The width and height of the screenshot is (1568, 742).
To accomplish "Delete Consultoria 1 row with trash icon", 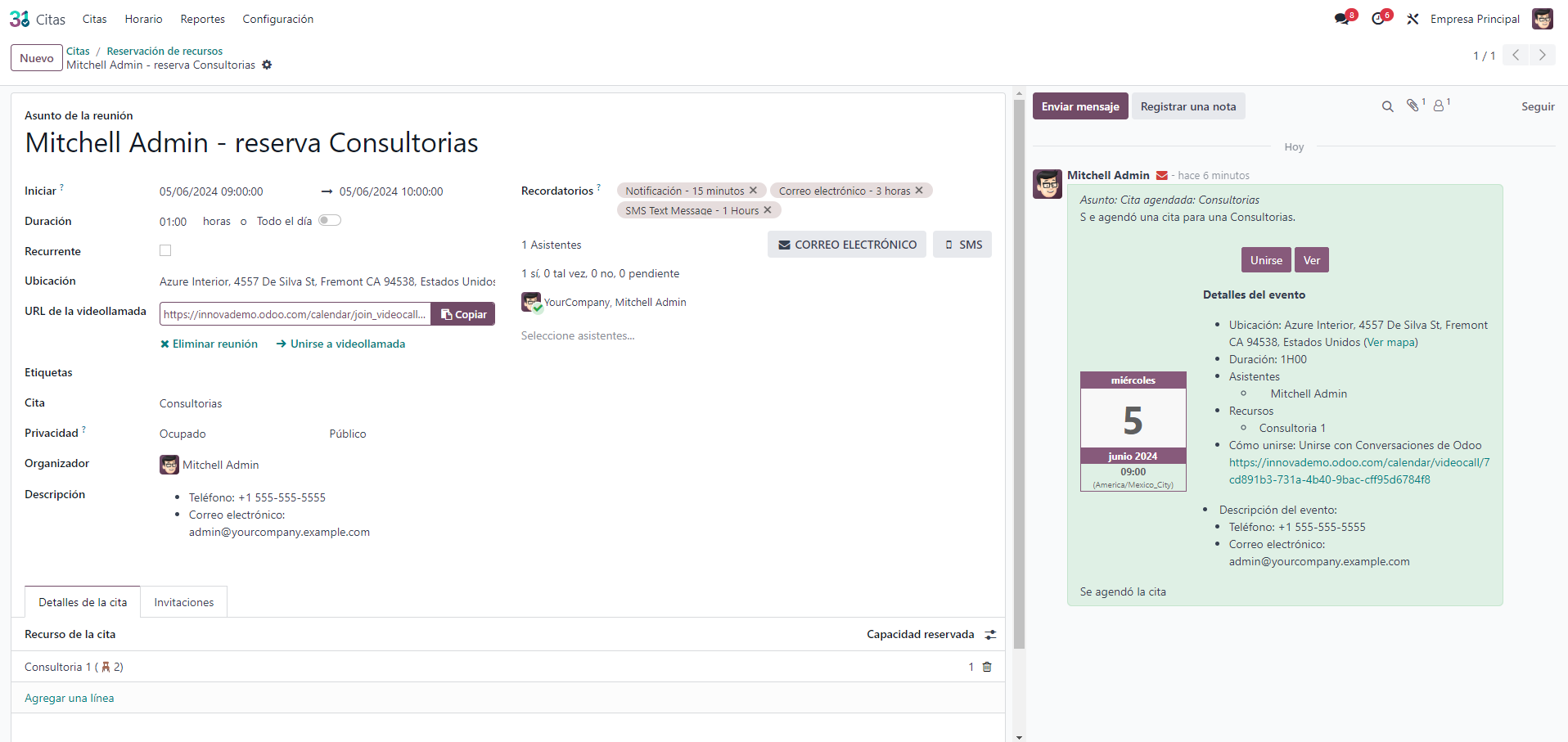I will pyautogui.click(x=987, y=667).
